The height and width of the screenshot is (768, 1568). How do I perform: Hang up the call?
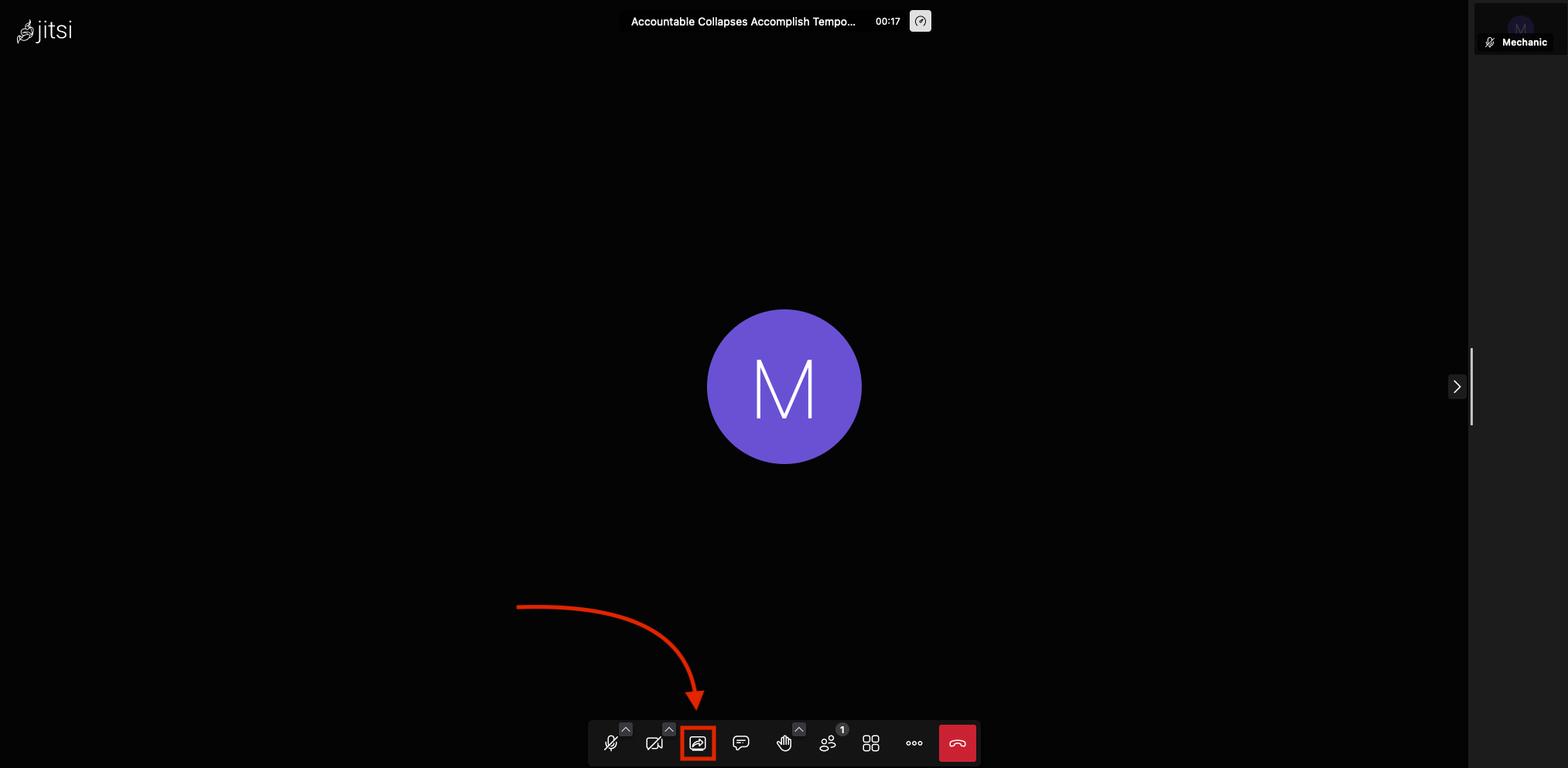(957, 743)
